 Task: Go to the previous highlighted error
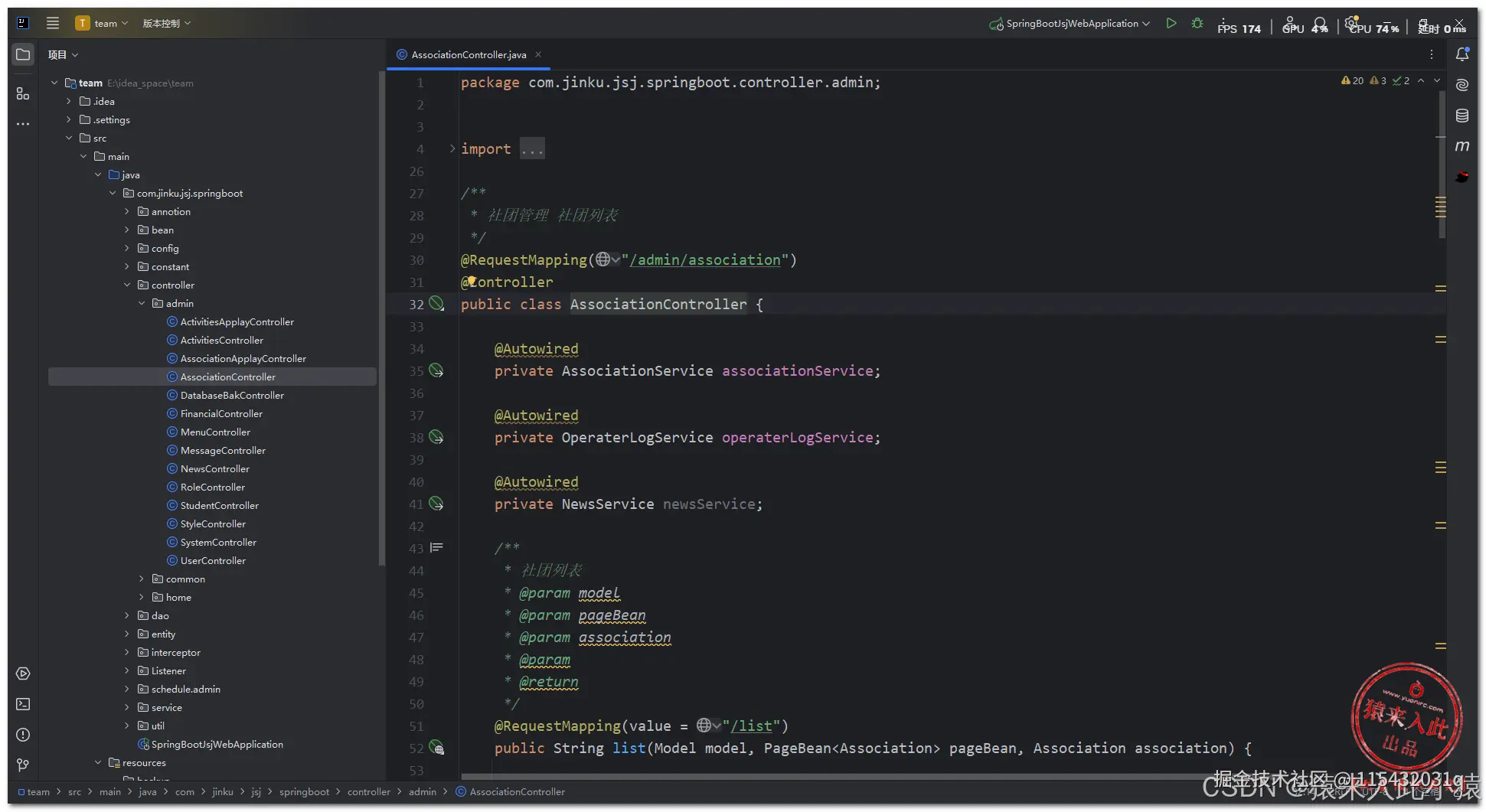(x=1421, y=80)
